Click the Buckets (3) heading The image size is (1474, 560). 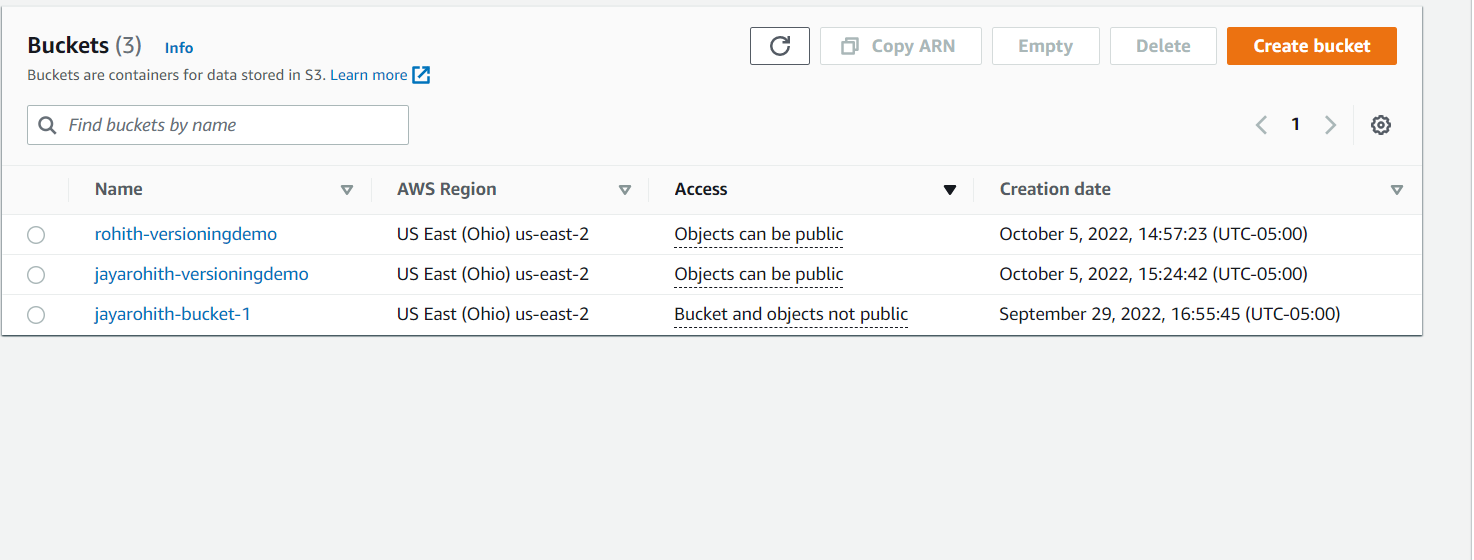click(85, 46)
